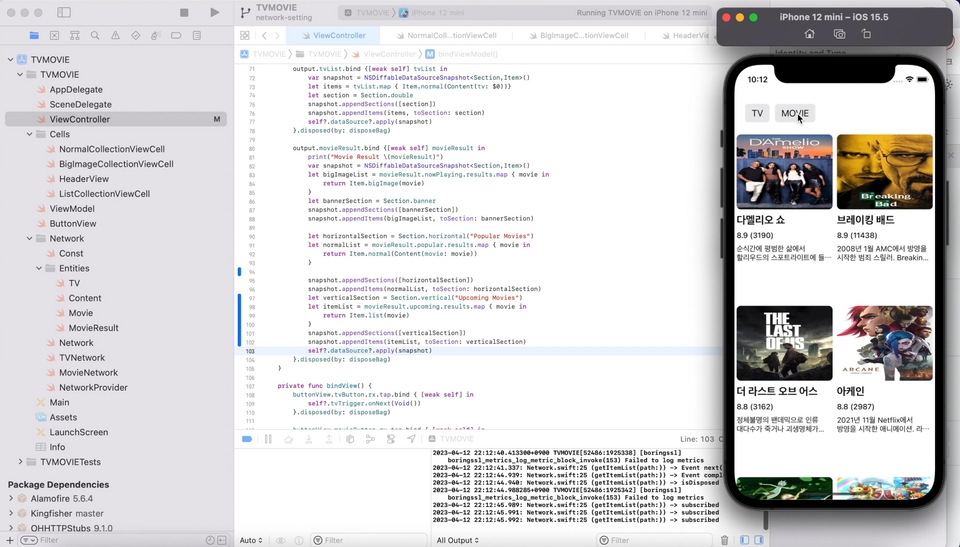960x547 pixels.
Task: Pause program execution in debug bar
Action: (x=268, y=439)
